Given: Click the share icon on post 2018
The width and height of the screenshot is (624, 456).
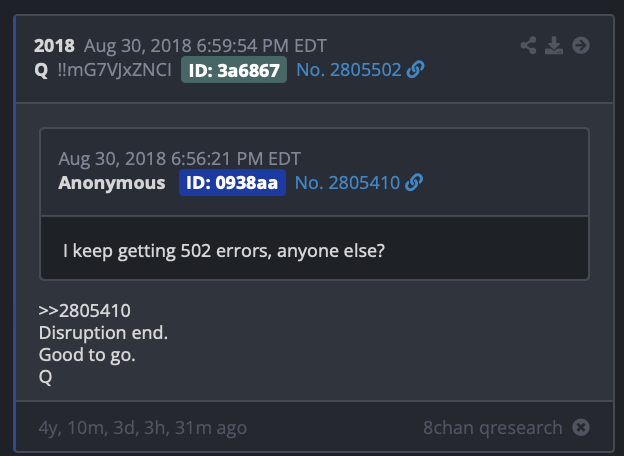Looking at the screenshot, I should tap(528, 45).
